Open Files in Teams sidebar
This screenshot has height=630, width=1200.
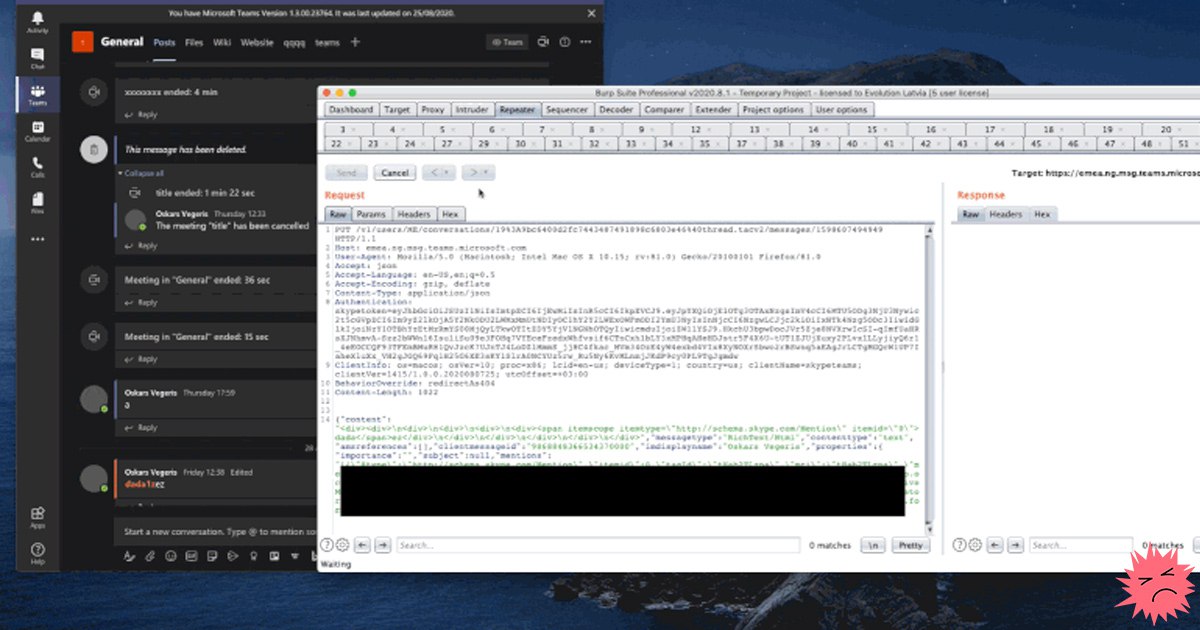coord(37,203)
